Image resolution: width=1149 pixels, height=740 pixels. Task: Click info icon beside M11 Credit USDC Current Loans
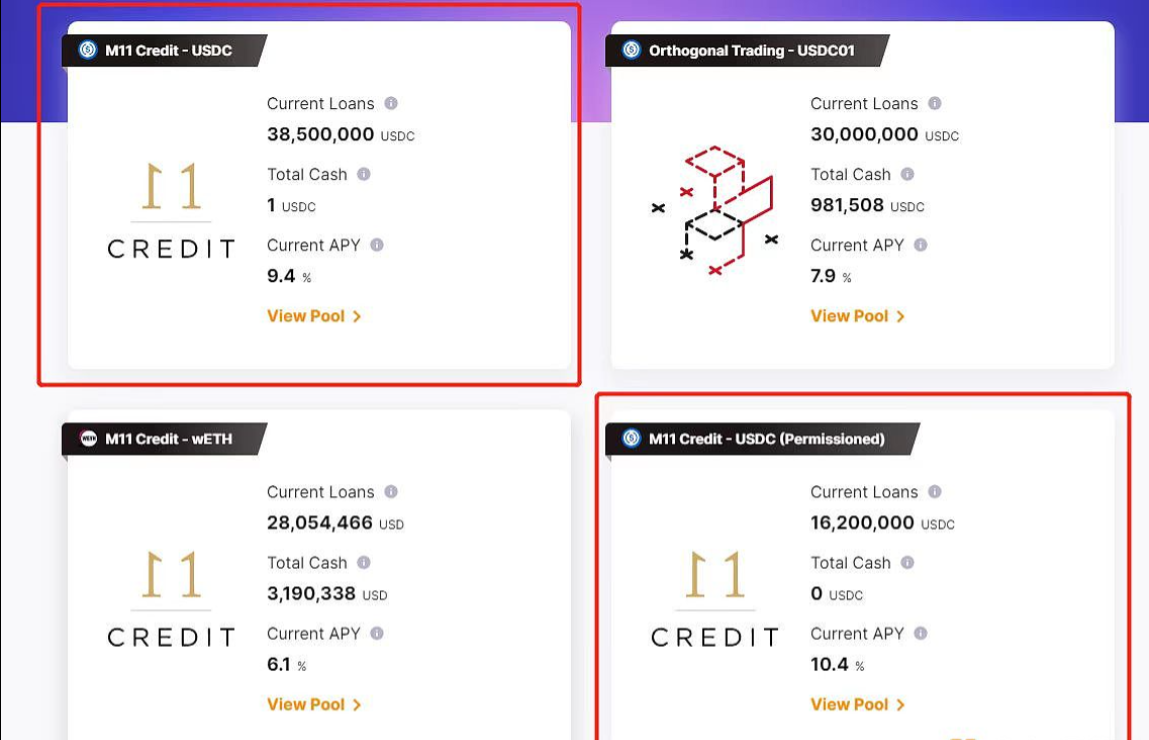point(391,103)
